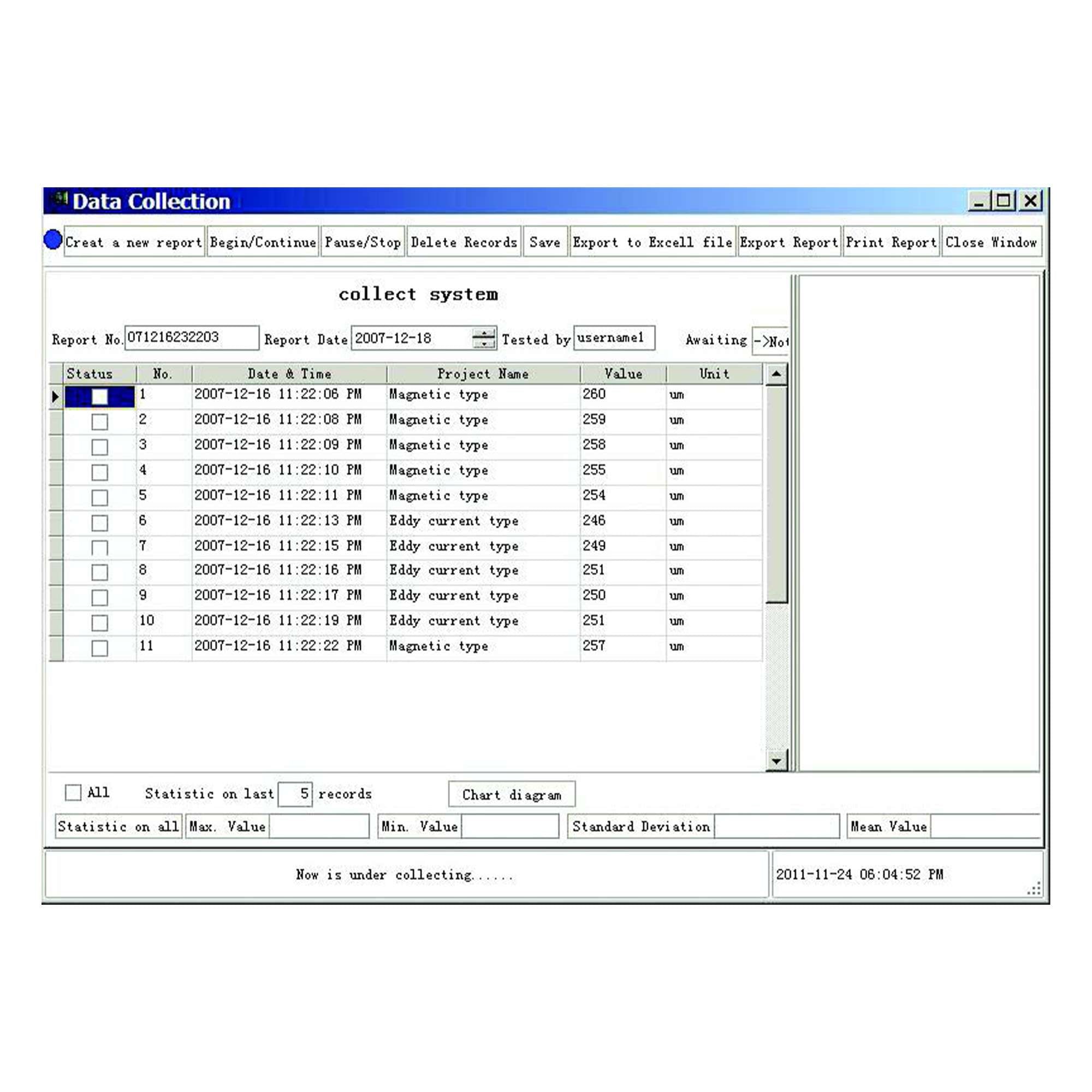Click Statistic on all button

118,826
